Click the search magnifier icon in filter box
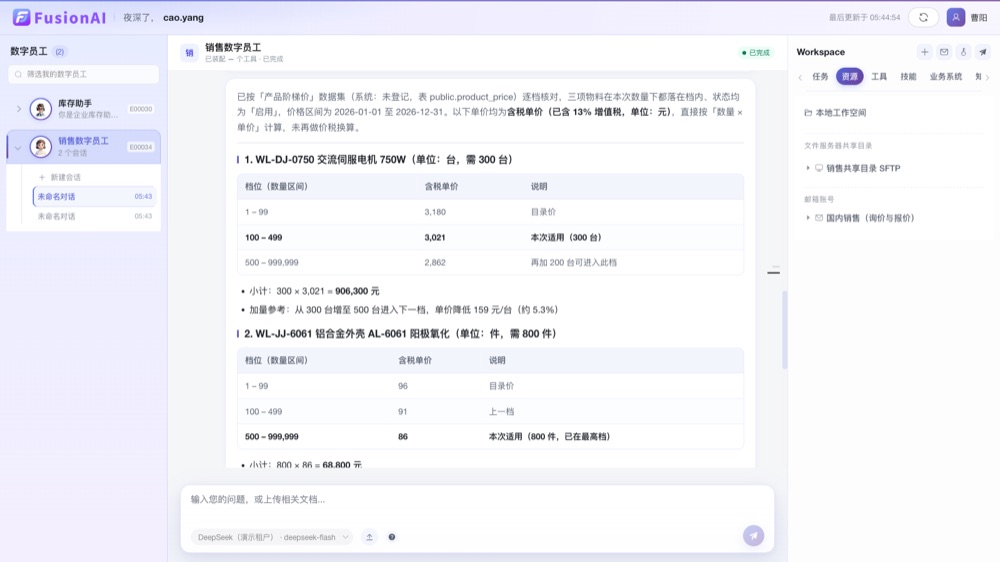The width and height of the screenshot is (1000, 562). [18, 74]
